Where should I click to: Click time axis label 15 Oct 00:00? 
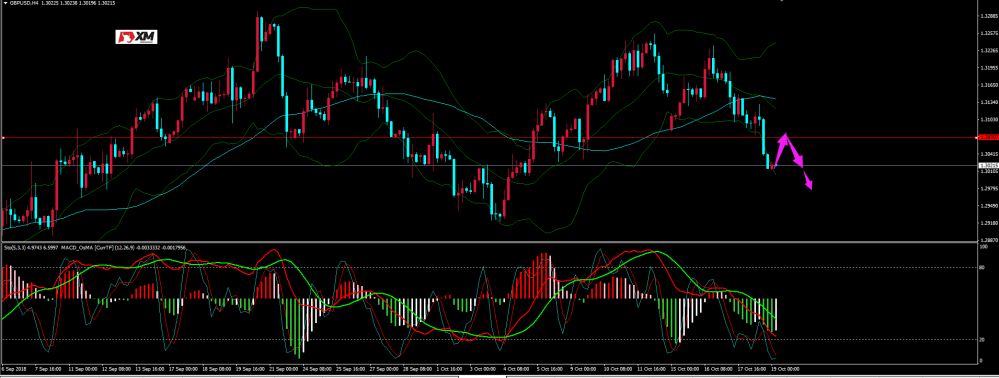[686, 368]
